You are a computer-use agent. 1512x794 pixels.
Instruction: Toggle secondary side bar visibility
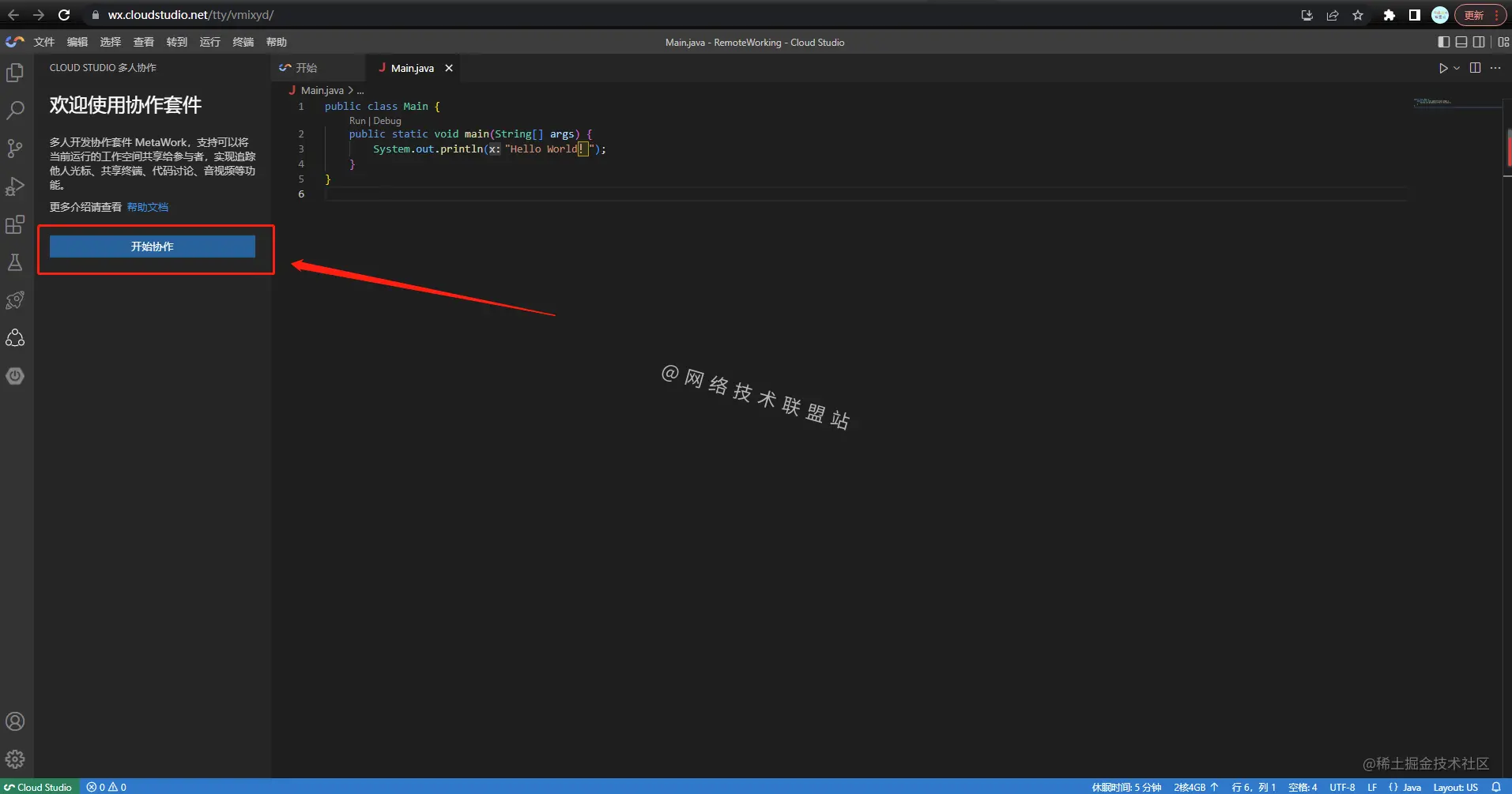pyautogui.click(x=1479, y=42)
